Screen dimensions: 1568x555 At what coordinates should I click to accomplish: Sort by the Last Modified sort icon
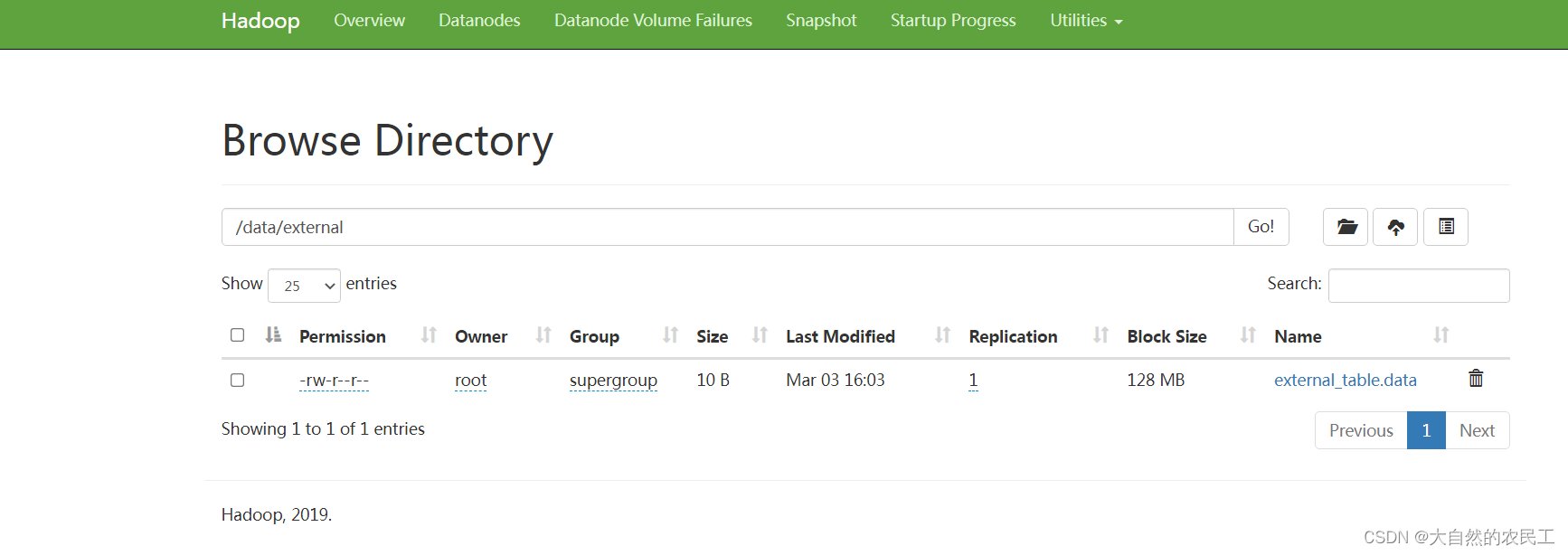tap(942, 335)
